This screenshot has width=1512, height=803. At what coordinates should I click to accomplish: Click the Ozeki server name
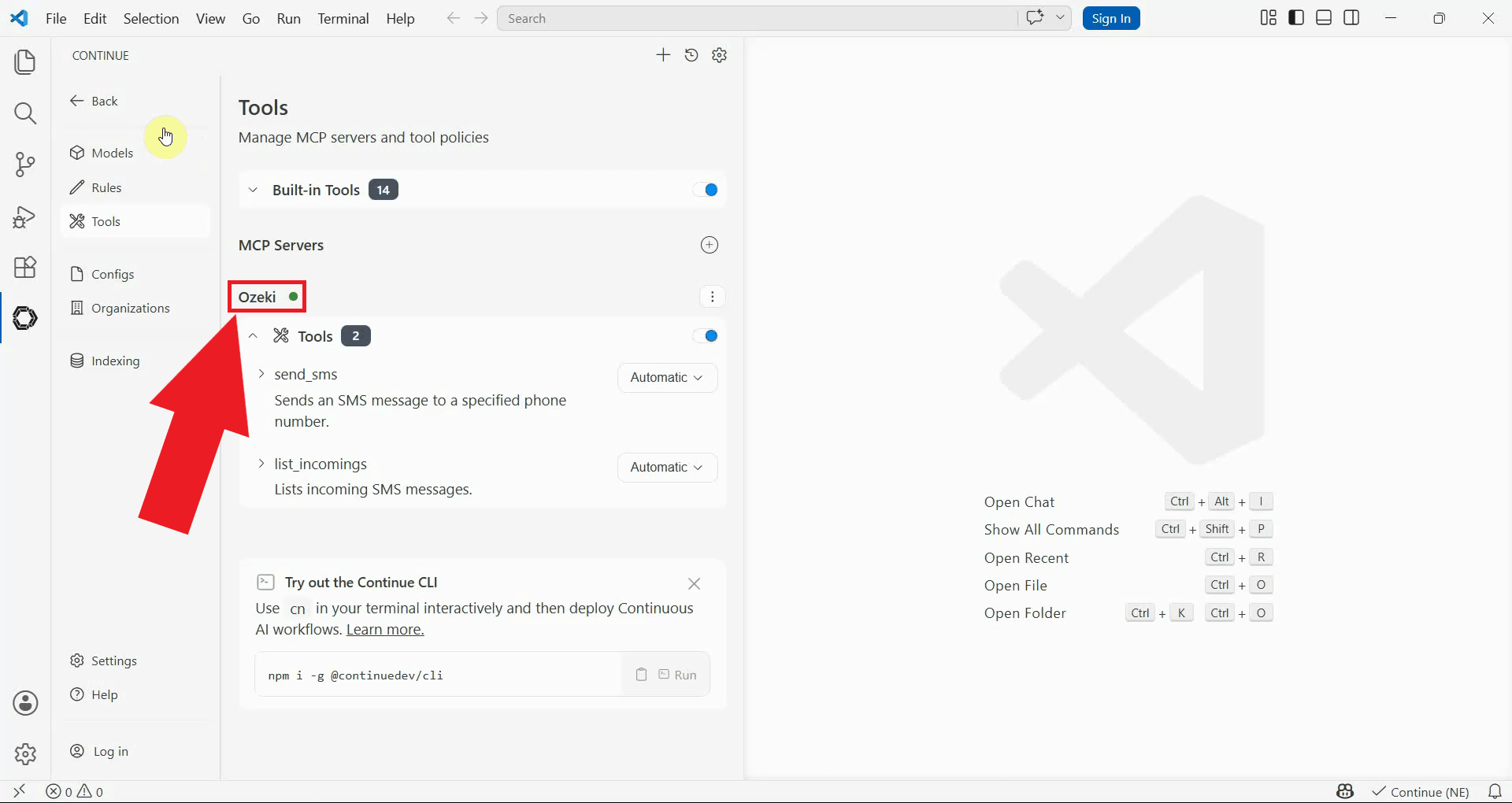(258, 297)
